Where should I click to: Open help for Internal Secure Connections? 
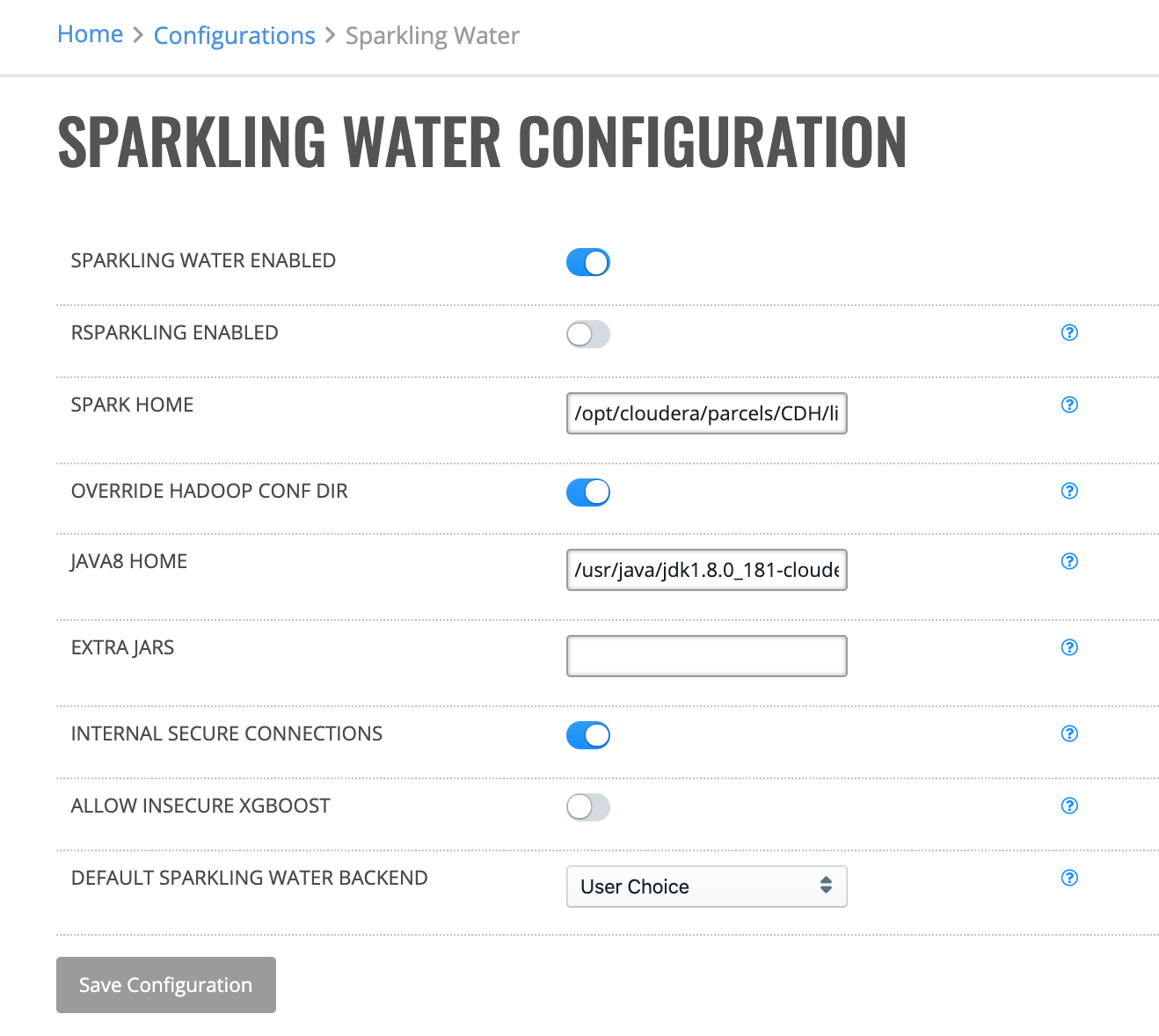click(1069, 733)
